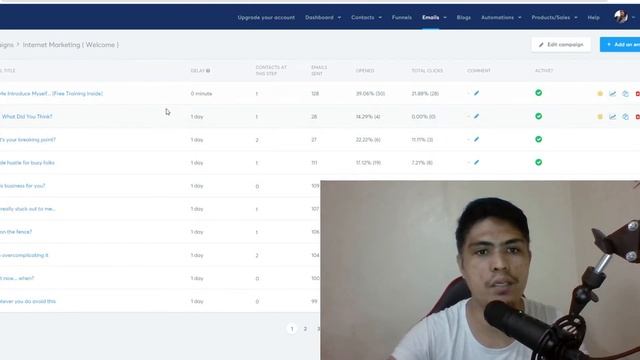Click the 'Total clicks' column header

point(427,71)
